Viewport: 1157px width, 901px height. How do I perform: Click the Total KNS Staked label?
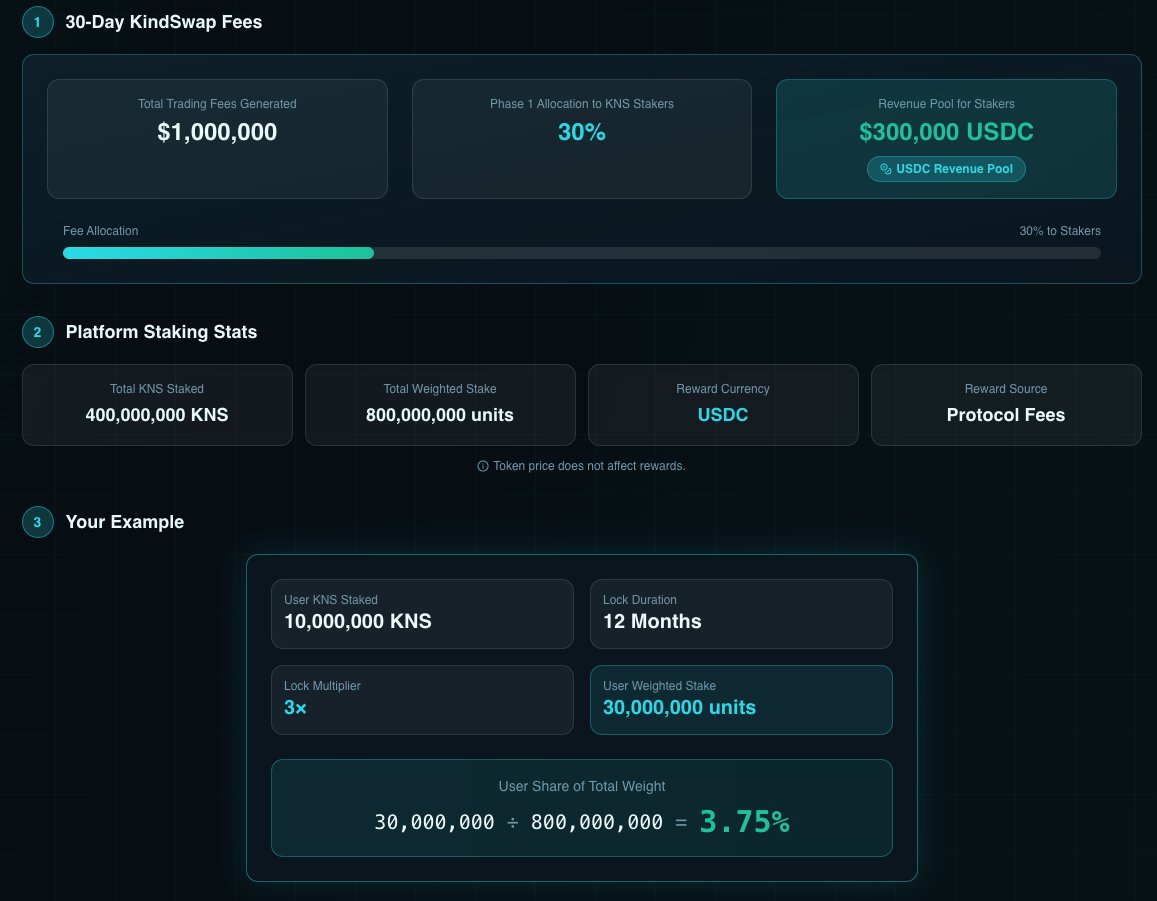(156, 389)
